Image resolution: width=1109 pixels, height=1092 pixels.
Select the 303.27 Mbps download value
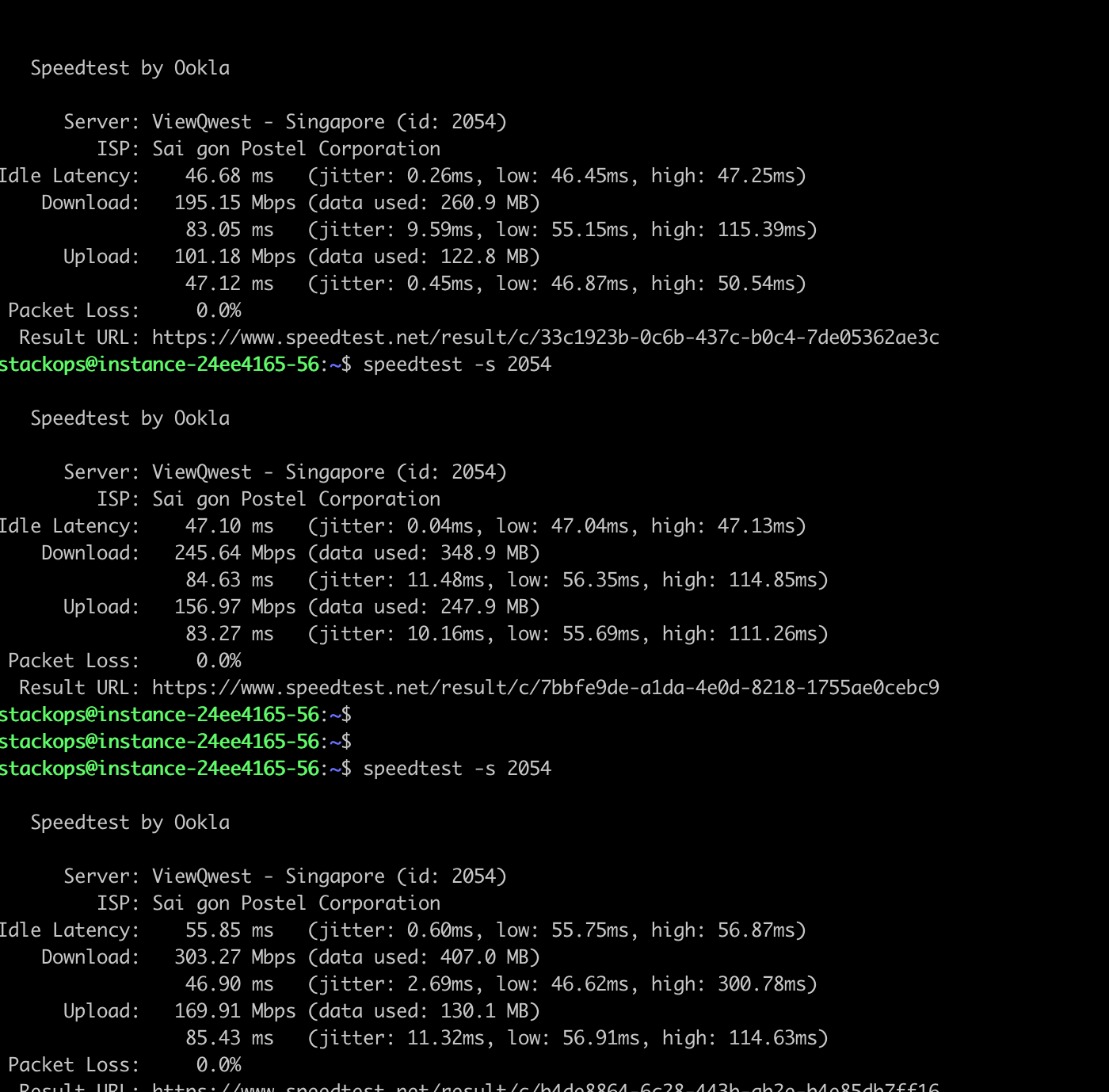(234, 957)
